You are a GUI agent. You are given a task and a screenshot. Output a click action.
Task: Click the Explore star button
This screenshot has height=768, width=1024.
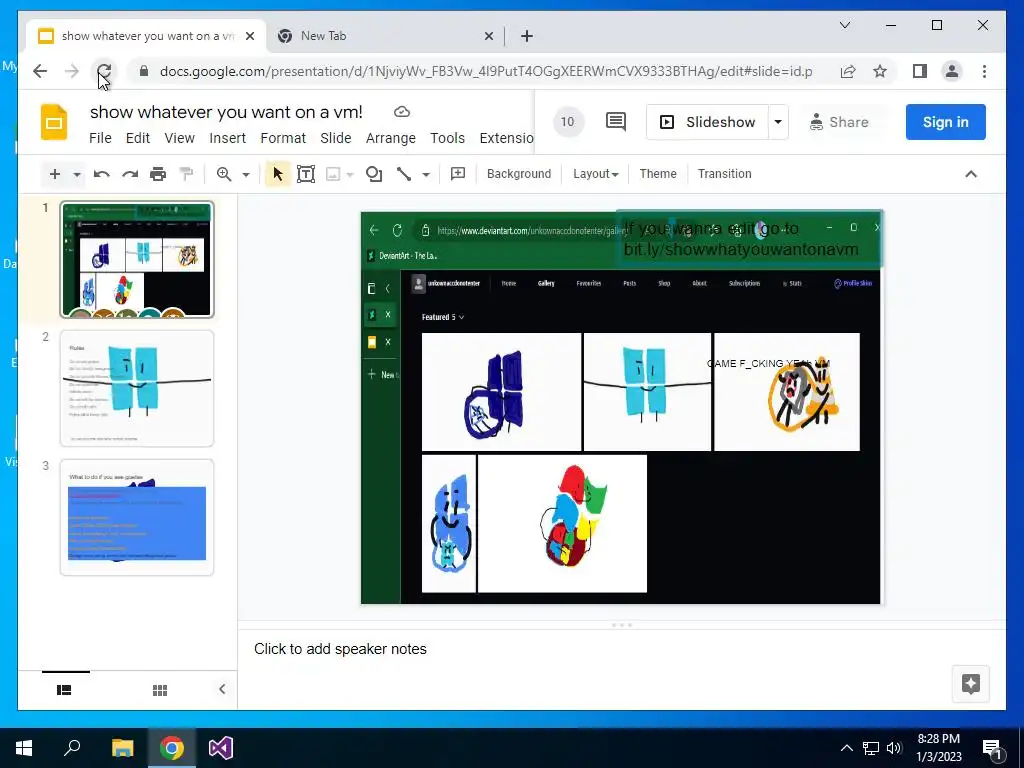(x=970, y=684)
